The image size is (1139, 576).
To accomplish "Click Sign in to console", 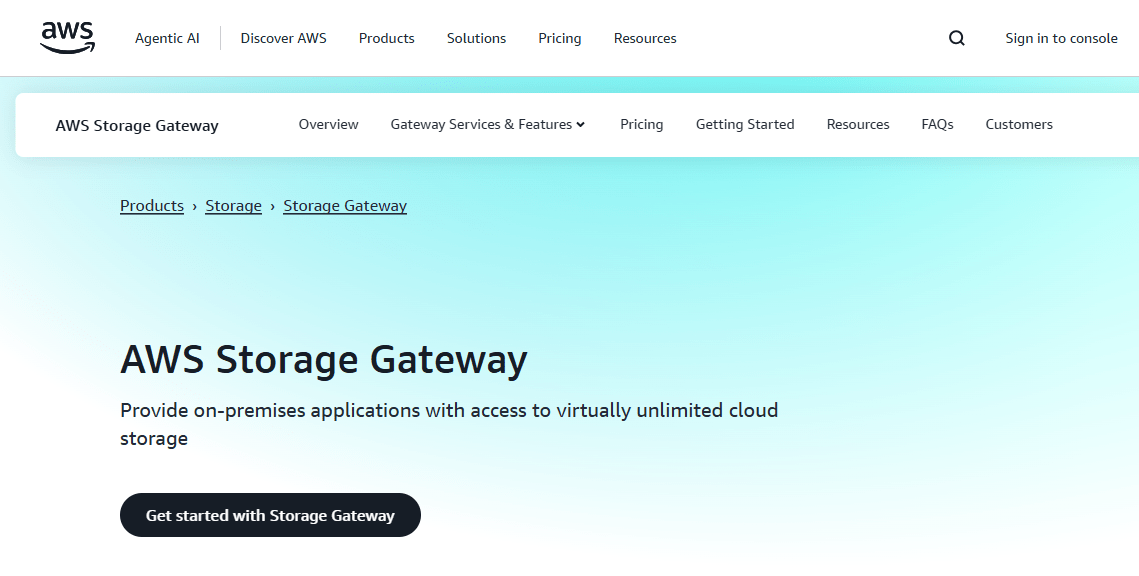I will point(1061,38).
